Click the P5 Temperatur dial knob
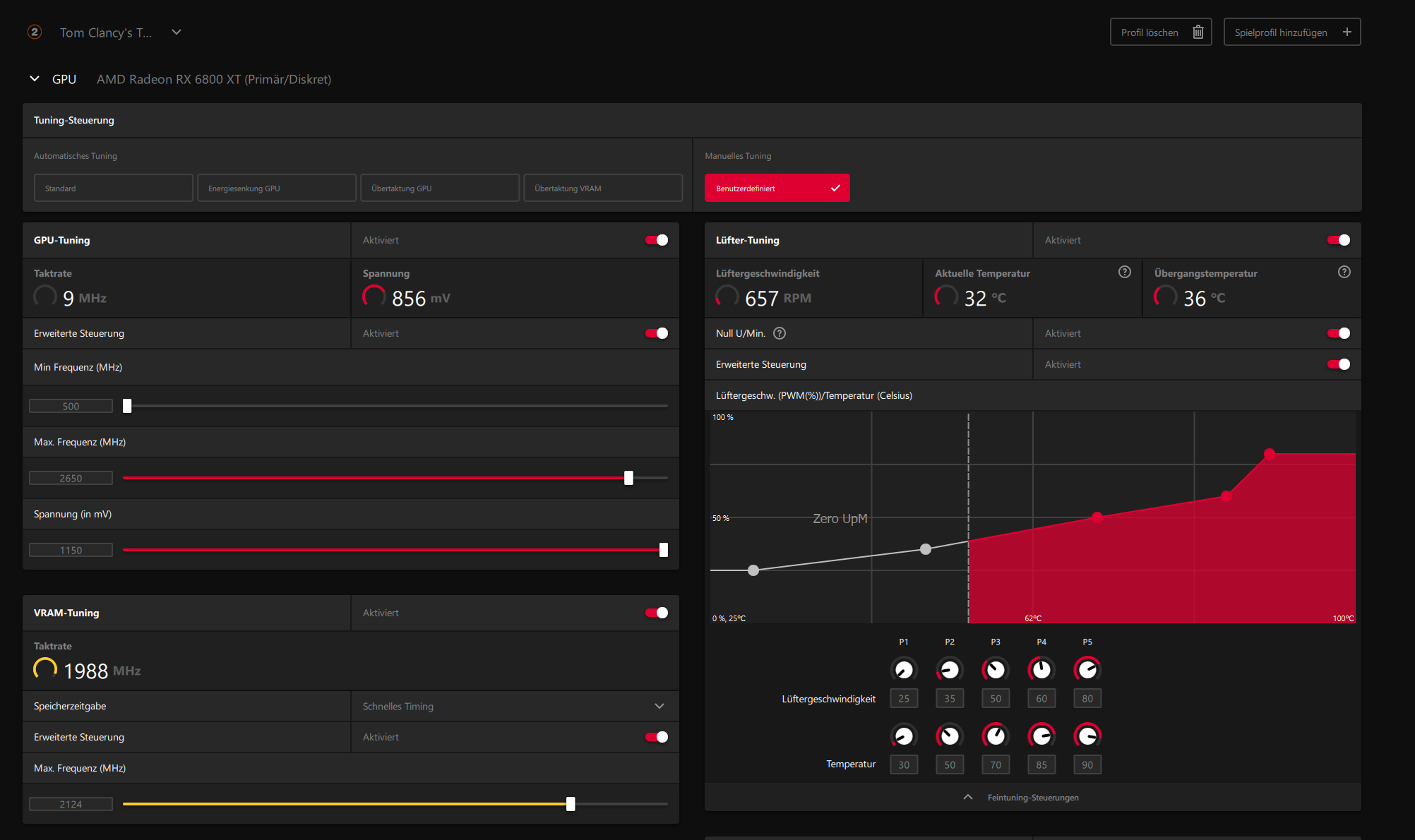 [1087, 736]
